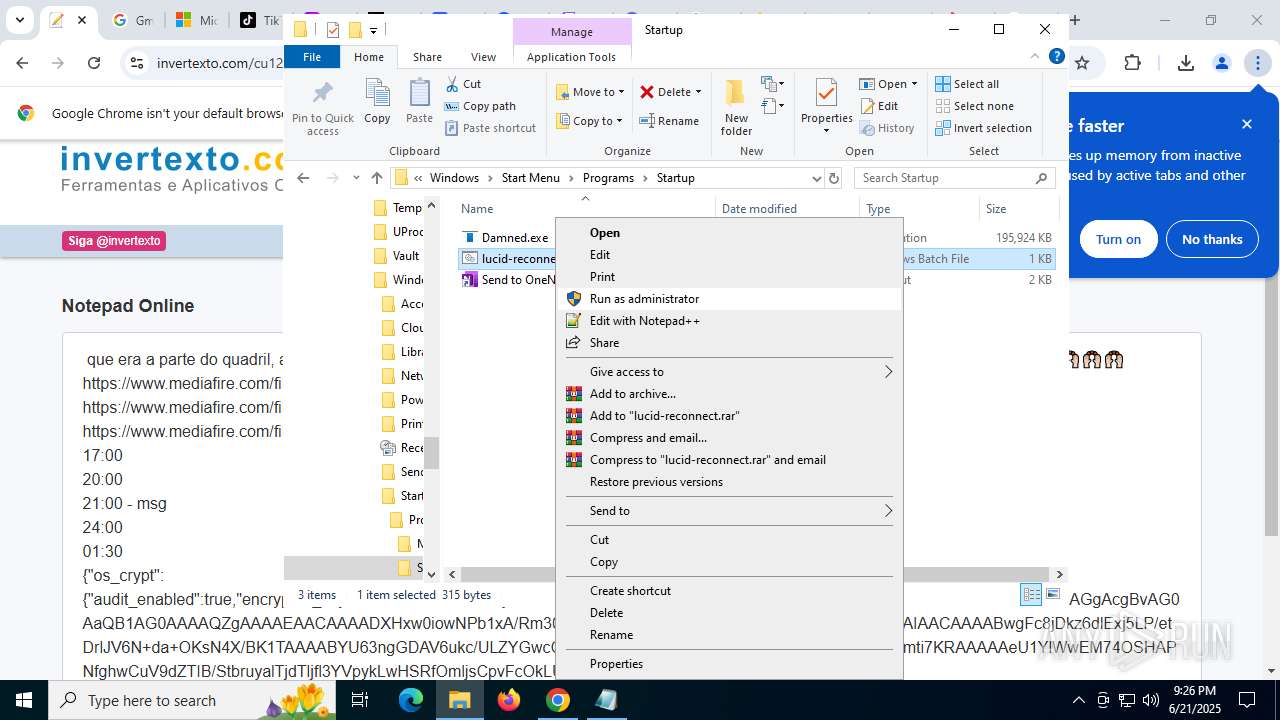
Task: Select the Temp folder in navigation tree
Action: click(x=398, y=208)
